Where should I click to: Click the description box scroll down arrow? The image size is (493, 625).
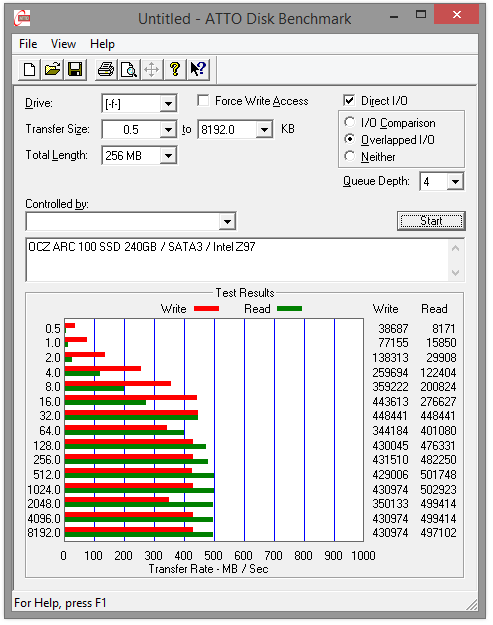(456, 273)
